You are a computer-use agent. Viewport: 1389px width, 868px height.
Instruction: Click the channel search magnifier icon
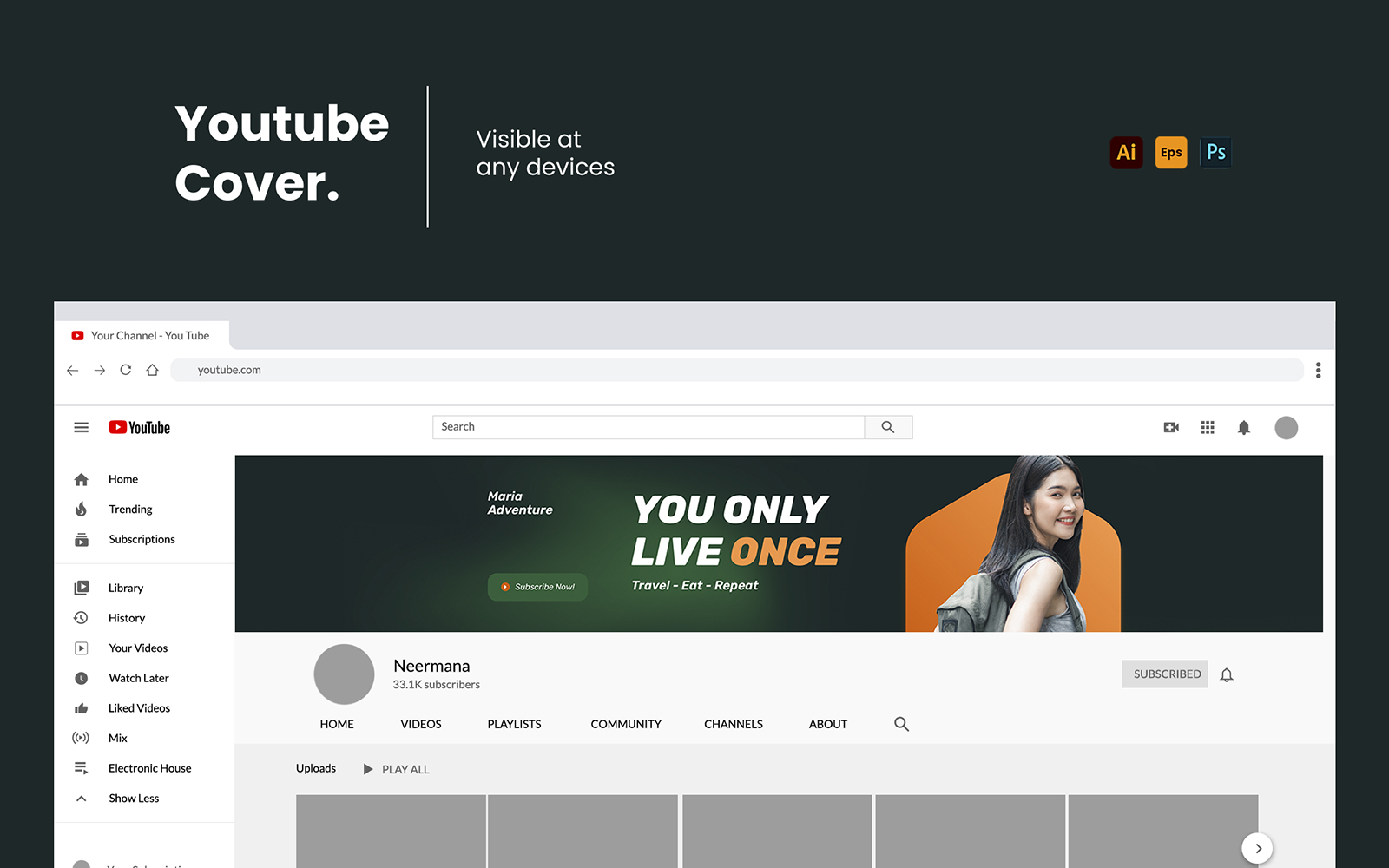coord(902,724)
